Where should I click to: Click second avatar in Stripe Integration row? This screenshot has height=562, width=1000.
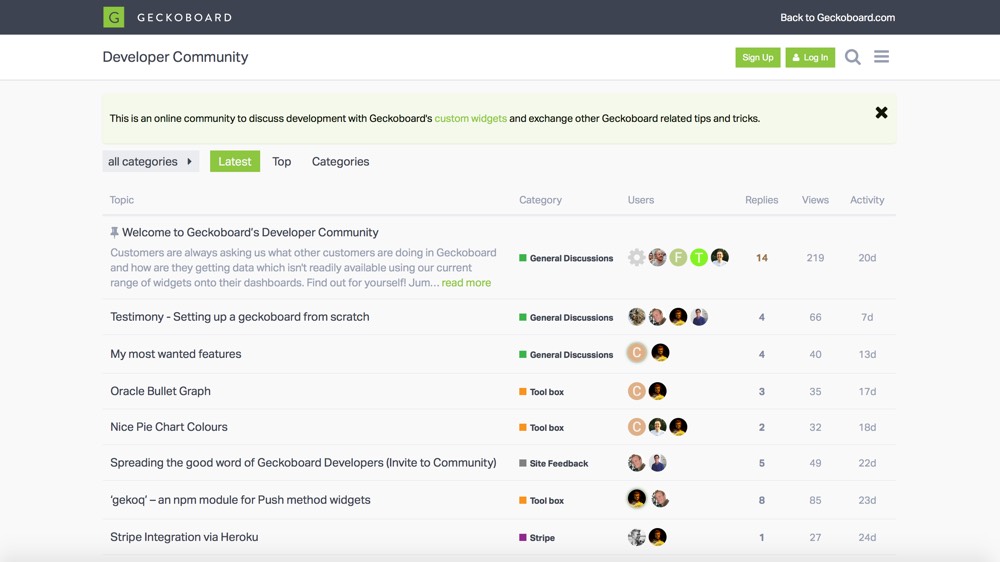[x=658, y=537]
